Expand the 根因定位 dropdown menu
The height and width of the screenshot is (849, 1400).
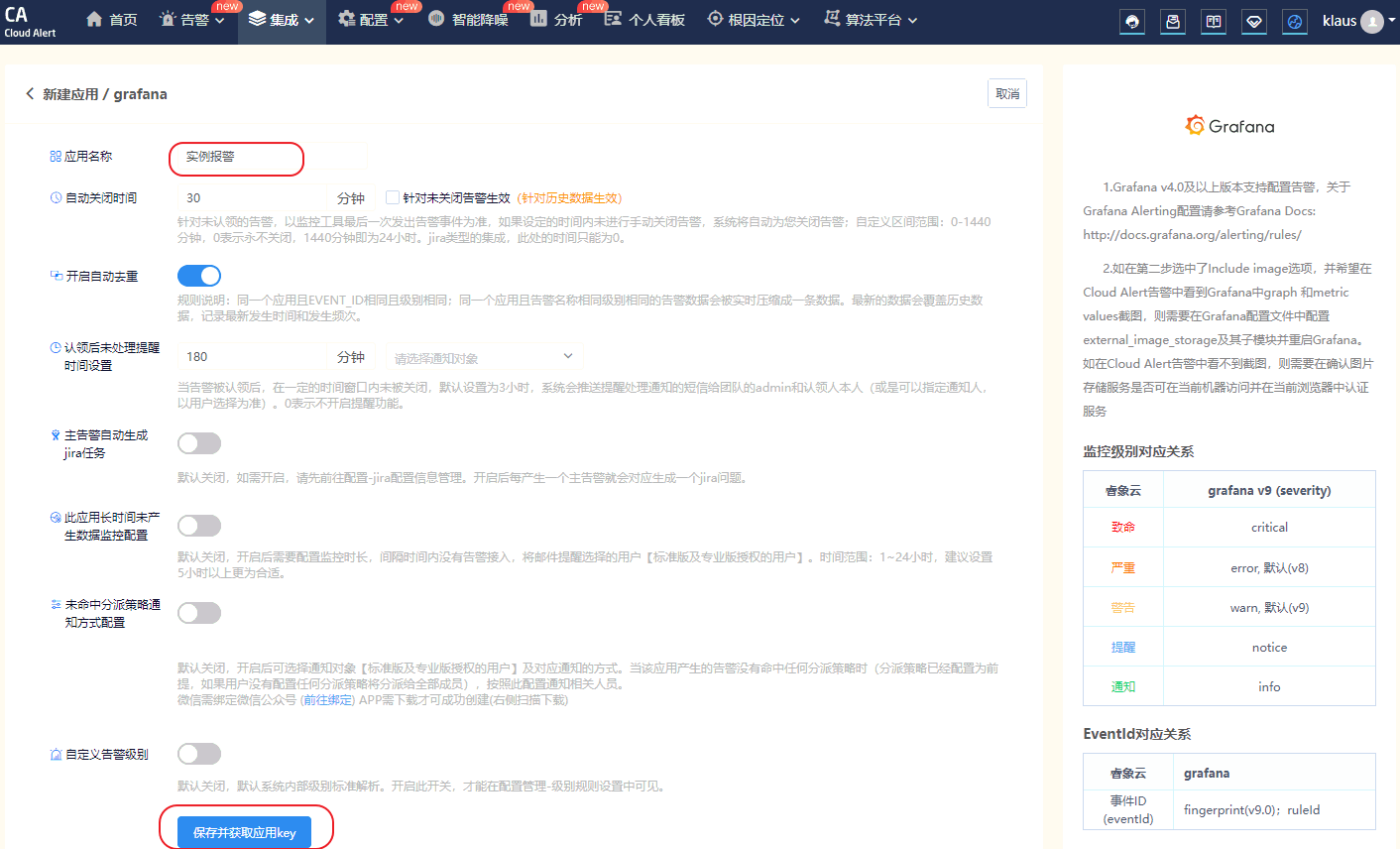click(754, 20)
